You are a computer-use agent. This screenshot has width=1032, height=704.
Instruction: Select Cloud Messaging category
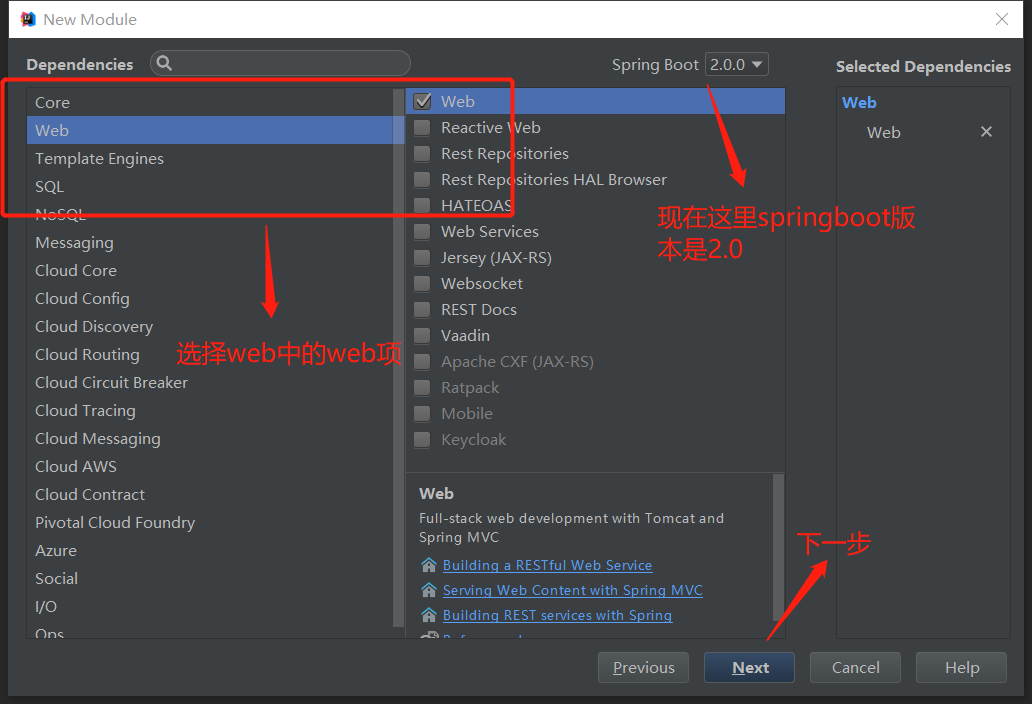209,438
